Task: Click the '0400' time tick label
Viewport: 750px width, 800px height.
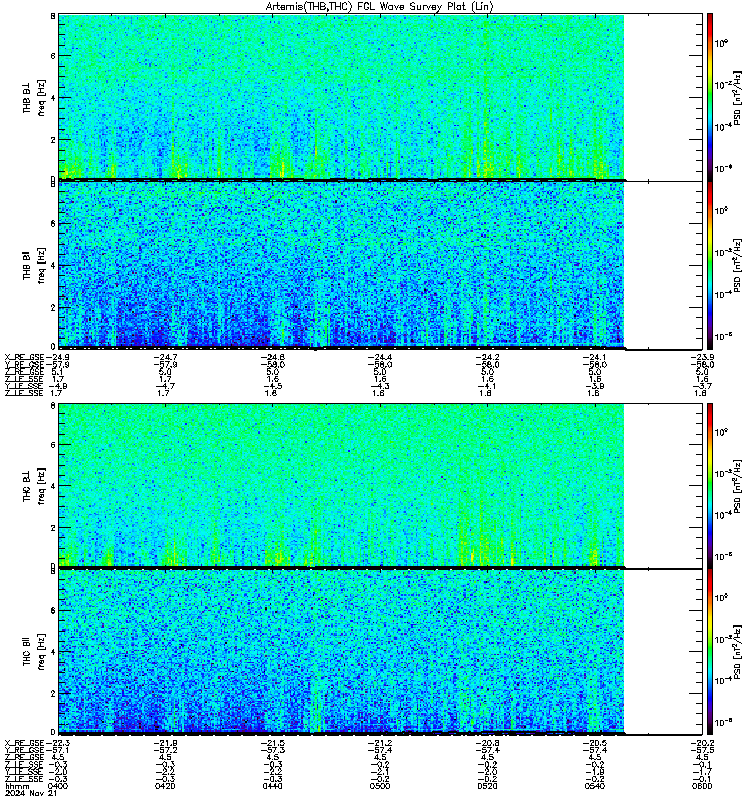Action: [x=57, y=786]
